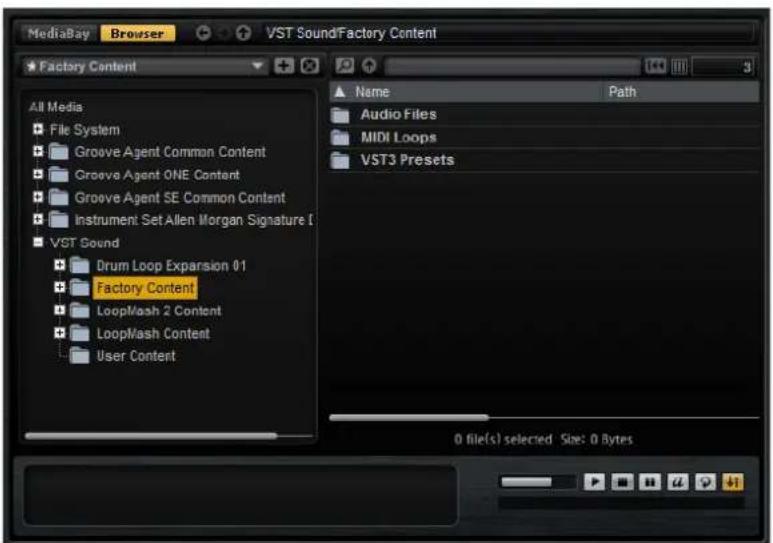Click the up arrow icon next to search
Screen dimensions: 773x543
[369, 65]
